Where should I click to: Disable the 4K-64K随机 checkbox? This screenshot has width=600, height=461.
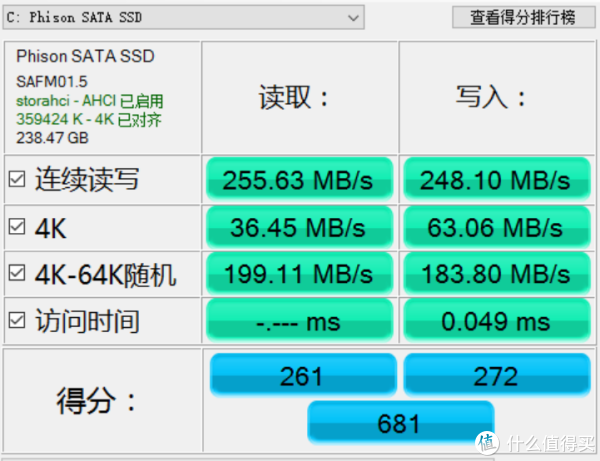coord(17,273)
